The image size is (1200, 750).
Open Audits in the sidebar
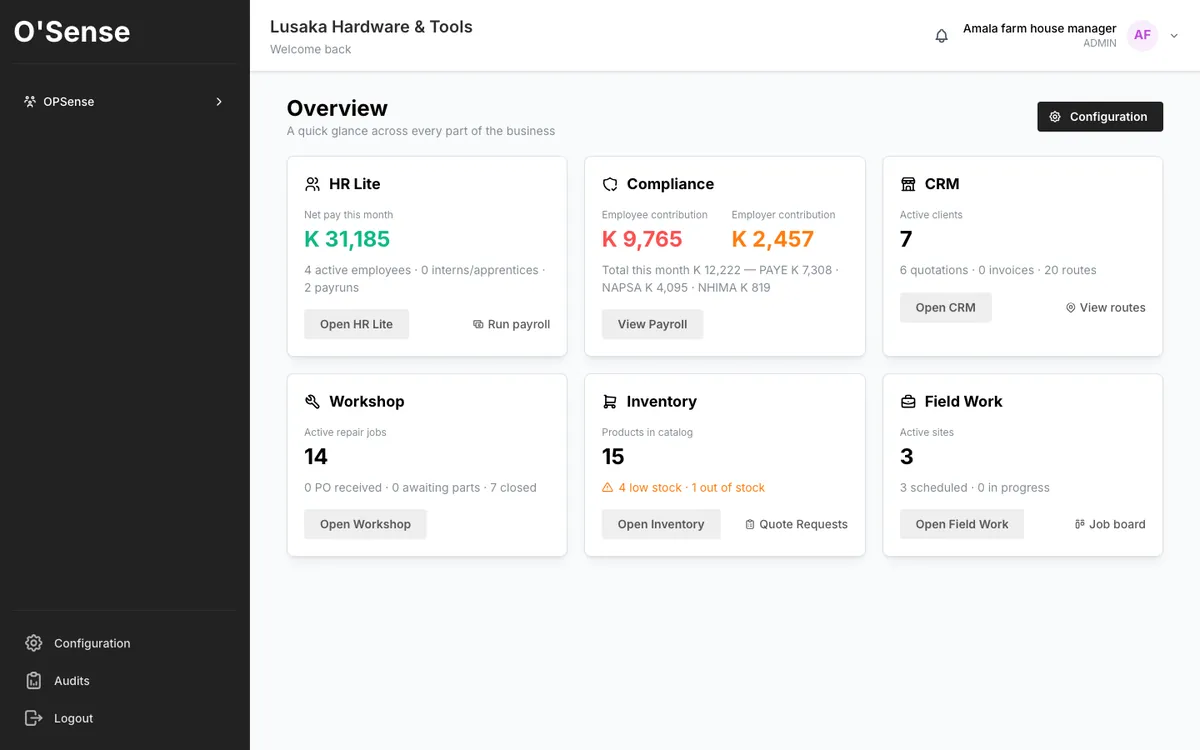tap(72, 681)
